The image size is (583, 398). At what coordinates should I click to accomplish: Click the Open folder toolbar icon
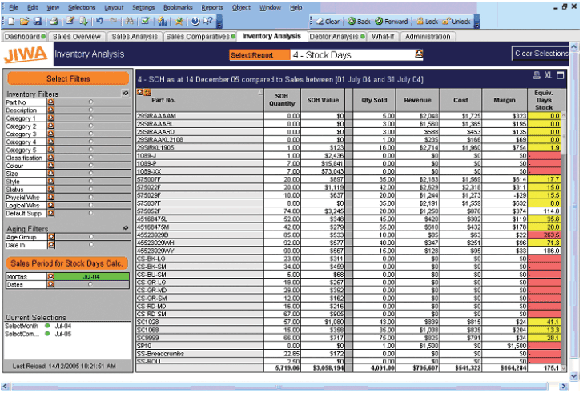point(25,22)
